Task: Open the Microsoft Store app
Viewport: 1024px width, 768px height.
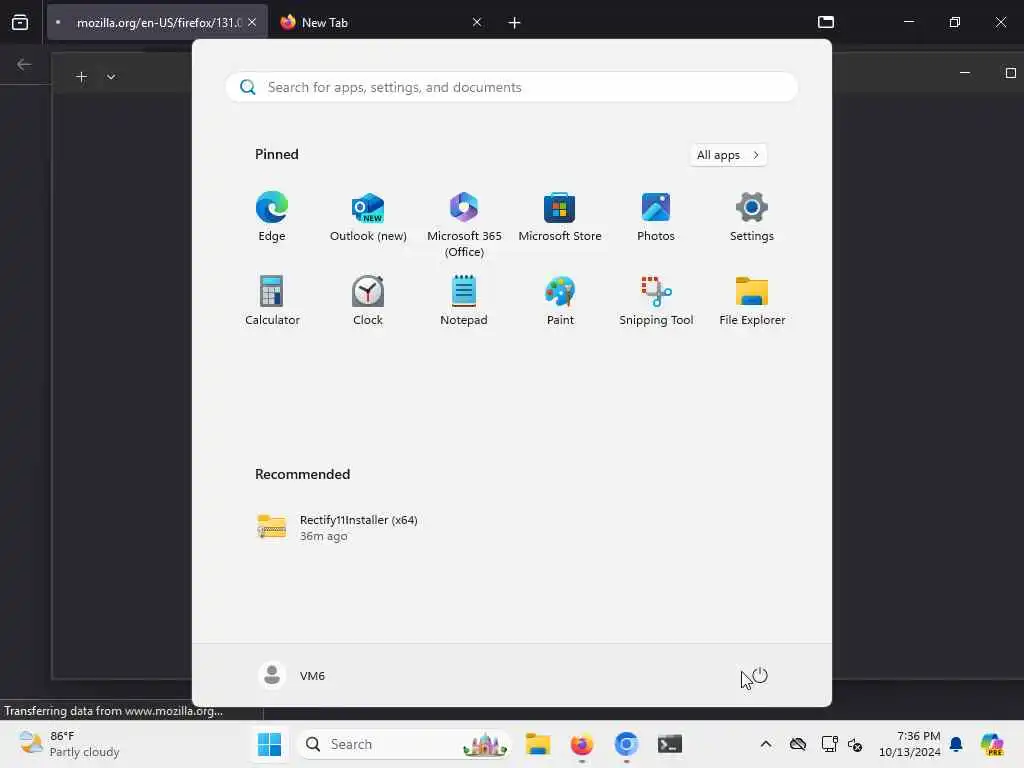Action: [x=560, y=217]
